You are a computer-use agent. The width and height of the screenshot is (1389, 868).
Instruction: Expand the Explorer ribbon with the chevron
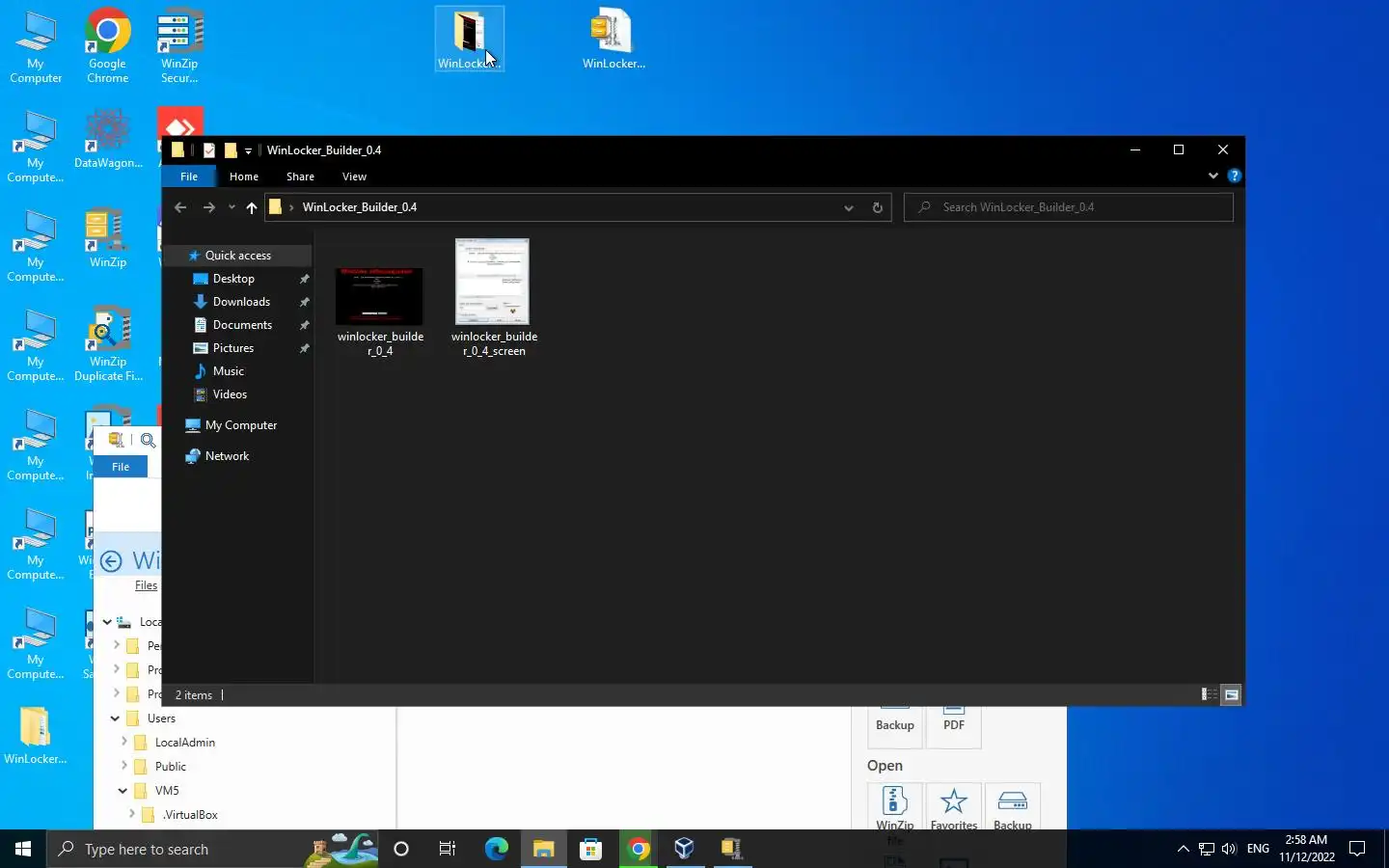(x=1213, y=176)
